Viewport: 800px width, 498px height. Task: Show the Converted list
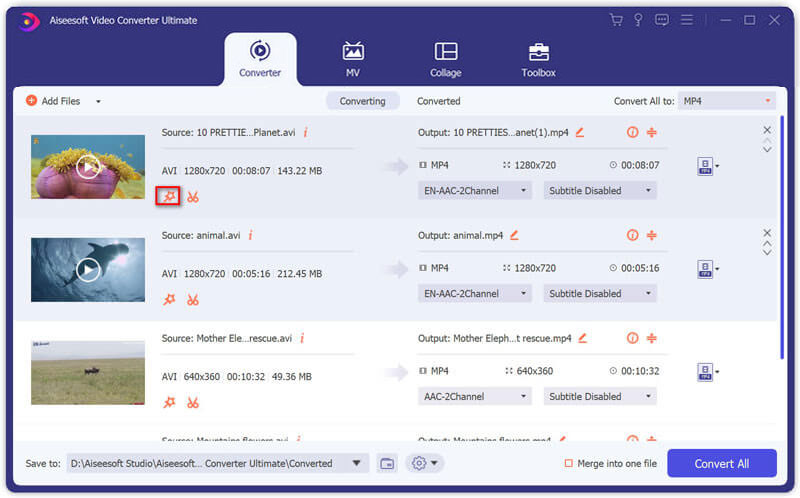point(438,101)
